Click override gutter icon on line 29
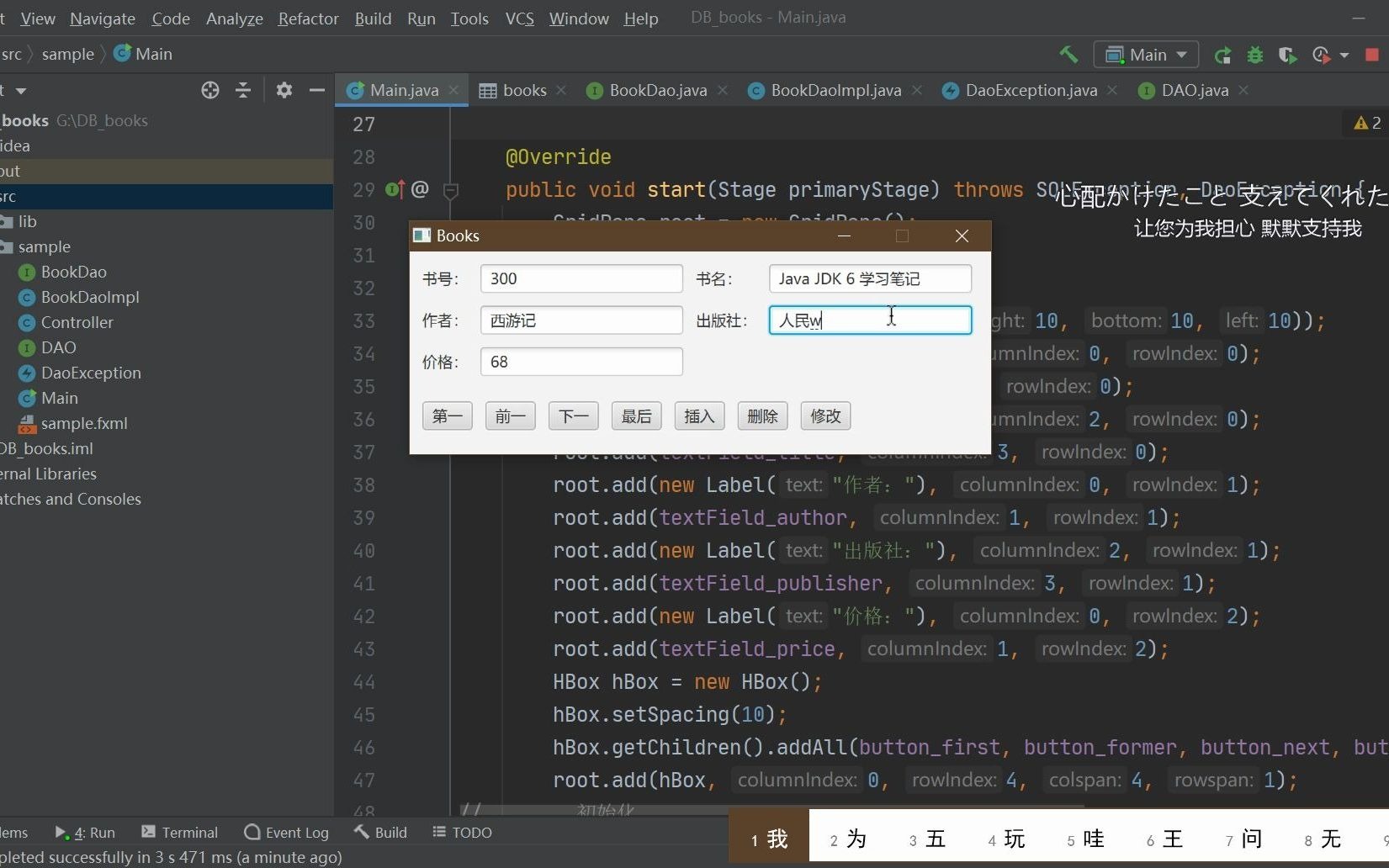Image resolution: width=1389 pixels, height=868 pixels. click(x=395, y=189)
